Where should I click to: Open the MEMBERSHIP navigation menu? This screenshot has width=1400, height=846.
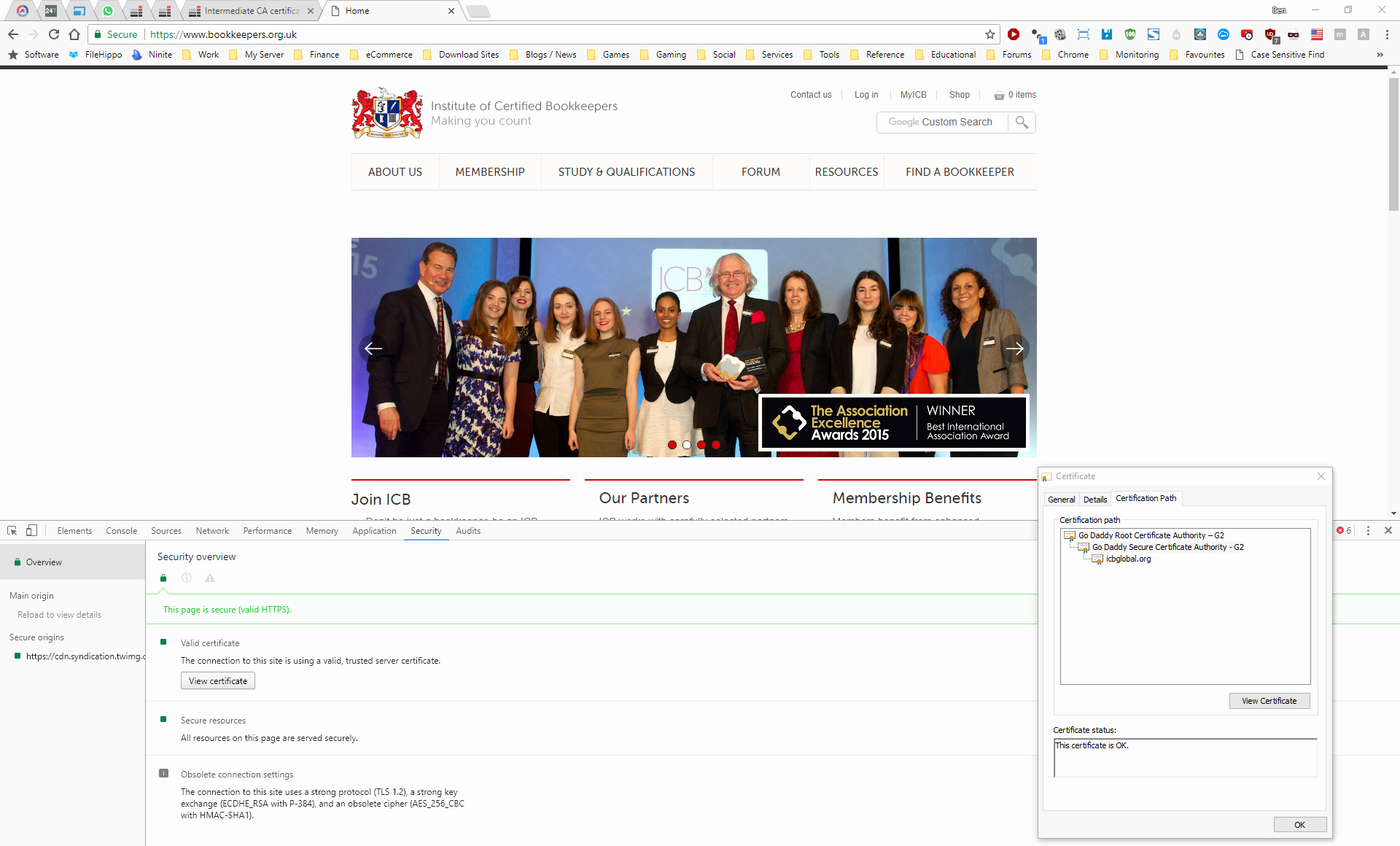coord(490,172)
